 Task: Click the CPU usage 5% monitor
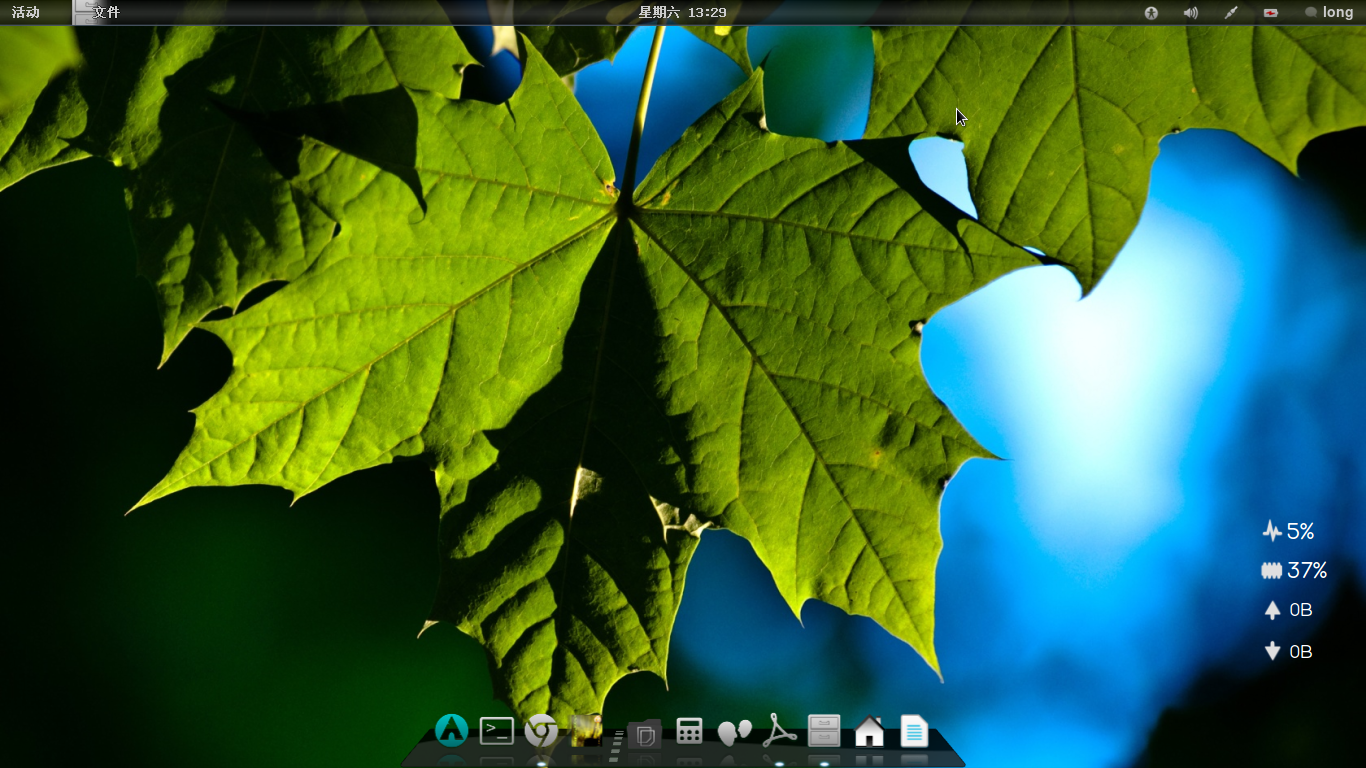tap(1288, 531)
